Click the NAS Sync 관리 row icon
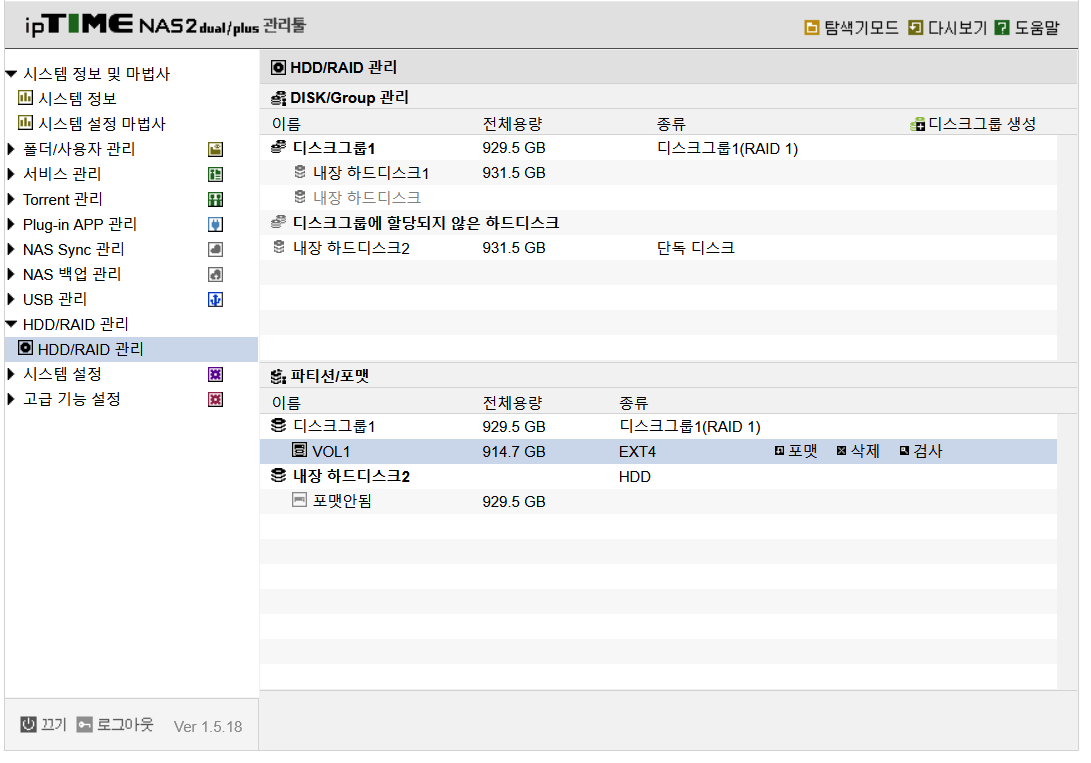The image size is (1091, 763). [216, 250]
